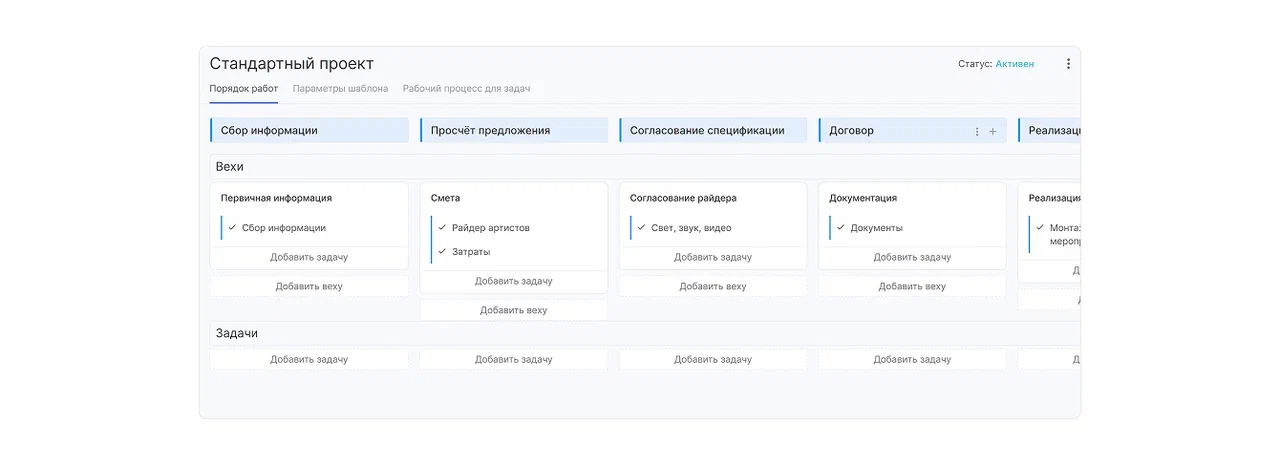Screen dimensions: 1280x465
Task: Open the Смета milestone card title
Action: click(x=446, y=198)
